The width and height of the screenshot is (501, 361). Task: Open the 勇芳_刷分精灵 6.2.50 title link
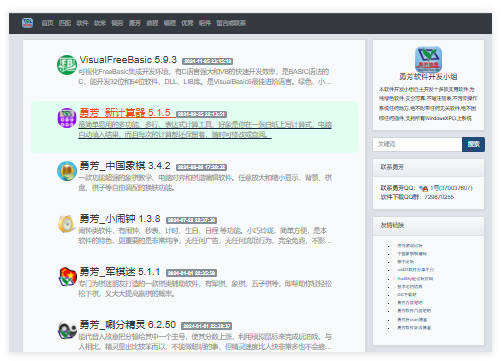coord(128,325)
